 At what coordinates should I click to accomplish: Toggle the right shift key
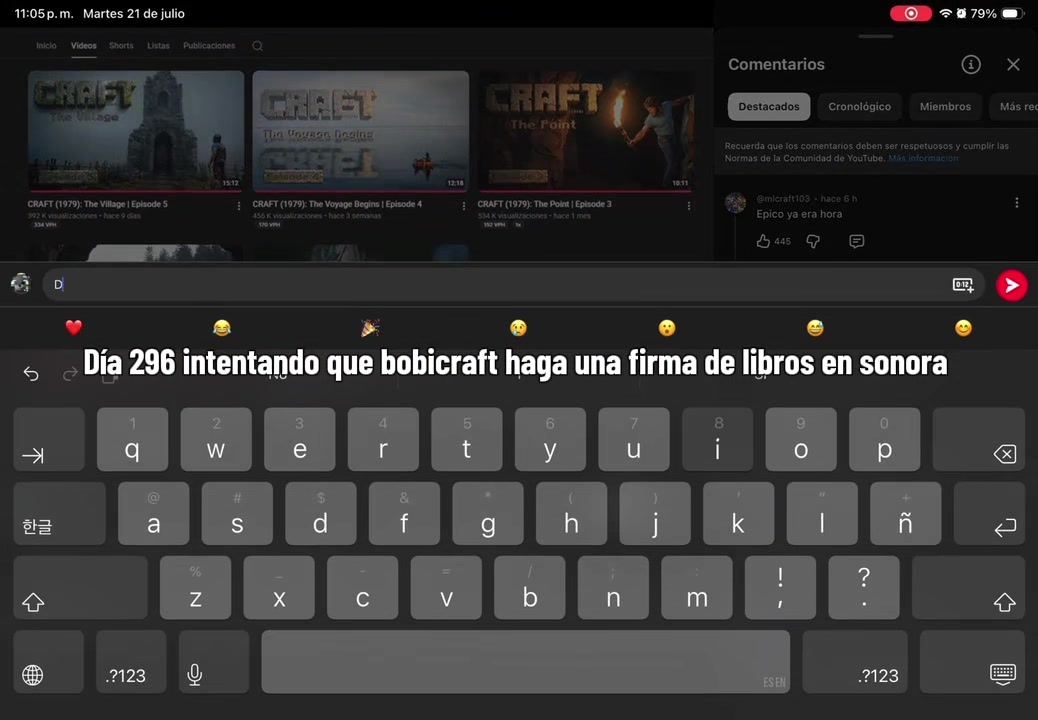[968, 588]
